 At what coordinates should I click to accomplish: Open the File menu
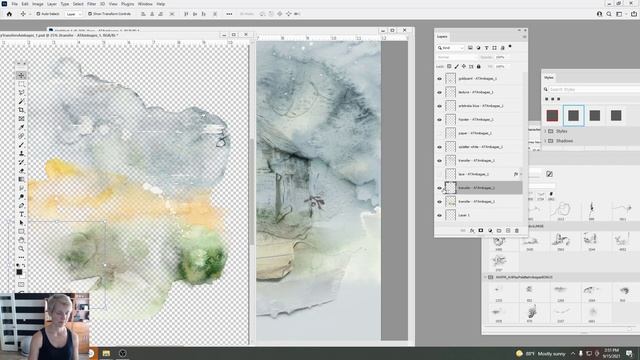pos(14,4)
